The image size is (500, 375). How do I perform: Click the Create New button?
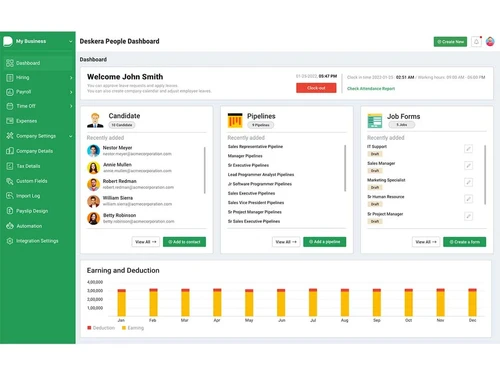450,42
